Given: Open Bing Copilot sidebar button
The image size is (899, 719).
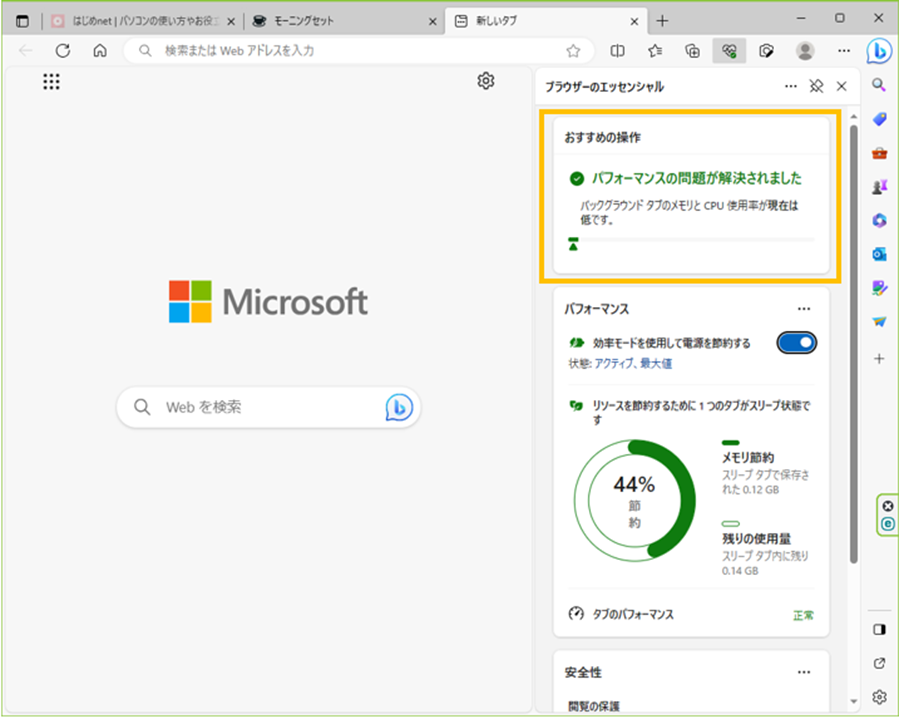Looking at the screenshot, I should [x=879, y=52].
